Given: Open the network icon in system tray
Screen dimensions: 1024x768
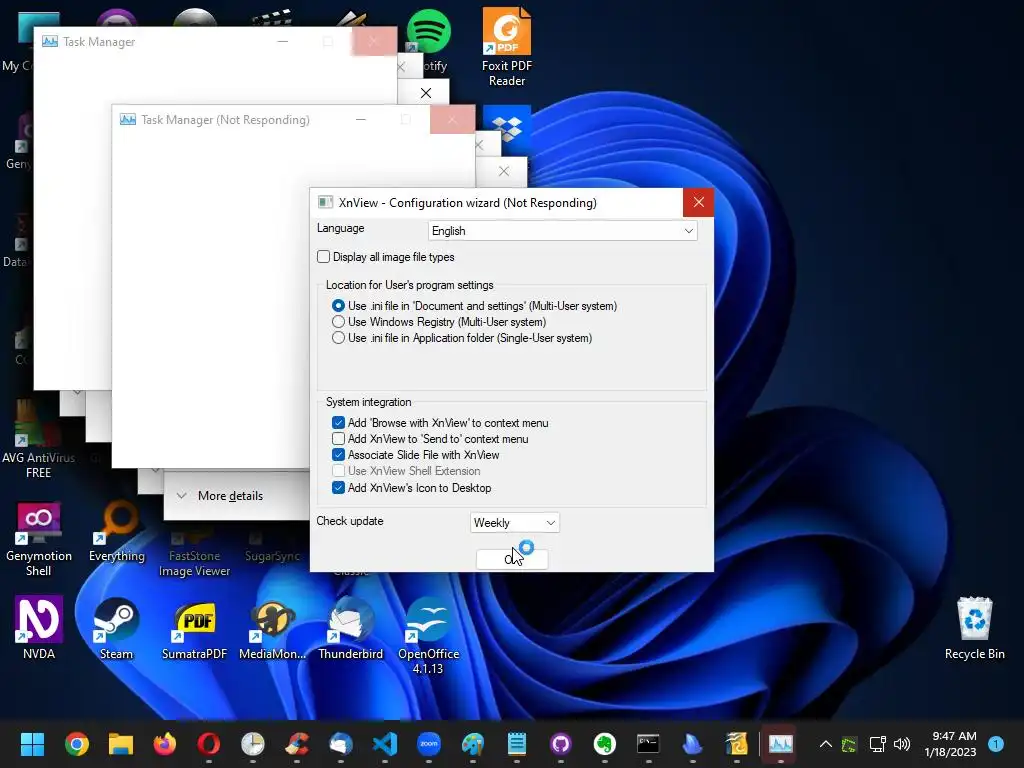Looking at the screenshot, I should (877, 744).
